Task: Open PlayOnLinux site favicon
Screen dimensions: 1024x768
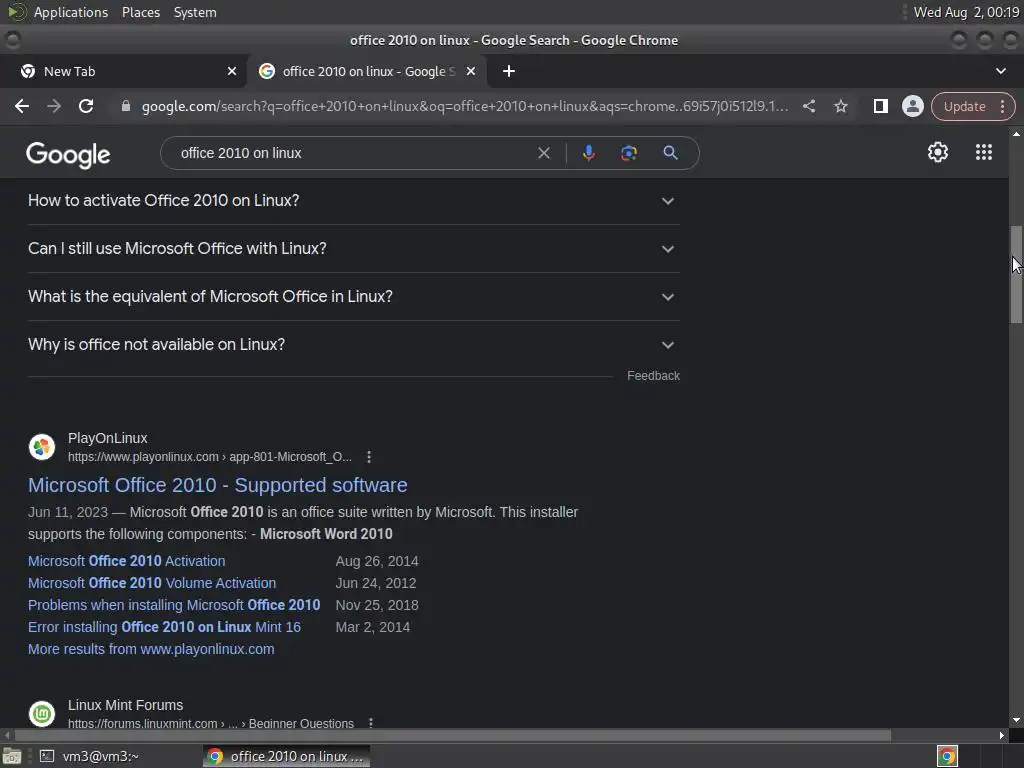Action: tap(42, 447)
